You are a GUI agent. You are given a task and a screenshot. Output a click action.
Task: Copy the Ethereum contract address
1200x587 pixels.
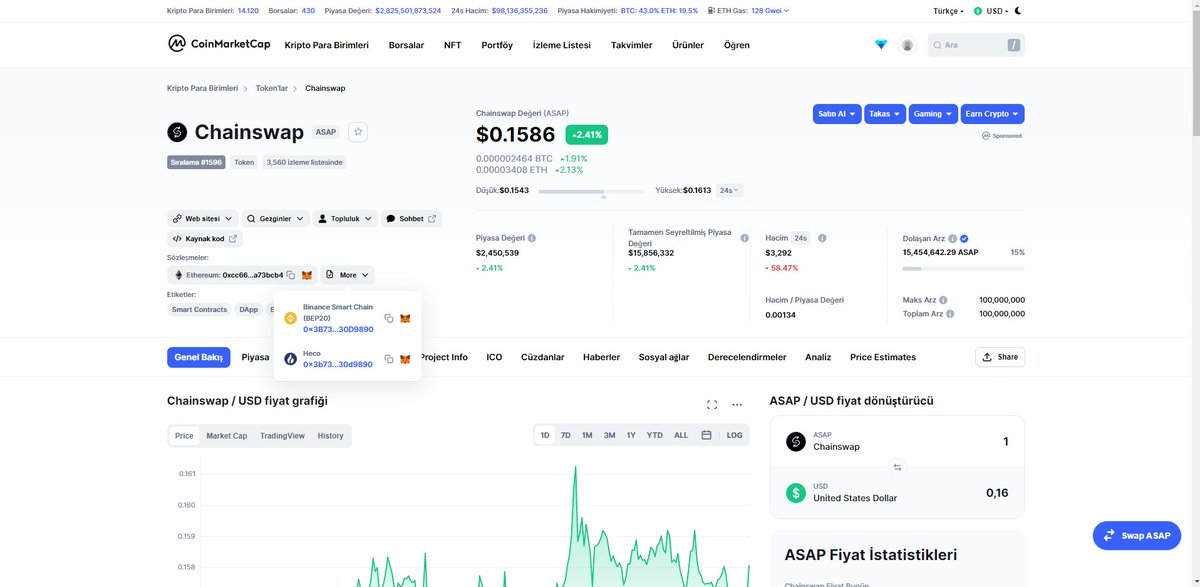point(291,275)
